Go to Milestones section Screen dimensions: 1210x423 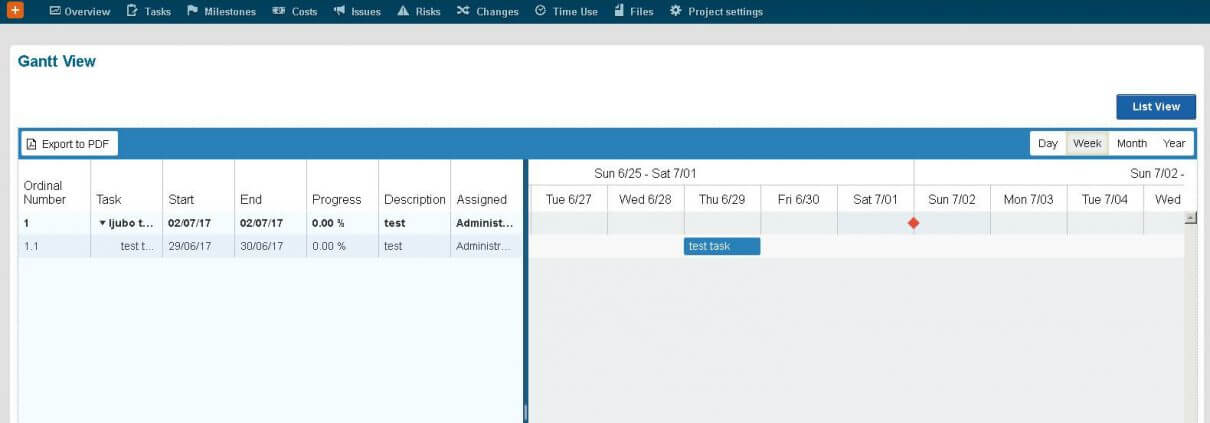pos(221,12)
